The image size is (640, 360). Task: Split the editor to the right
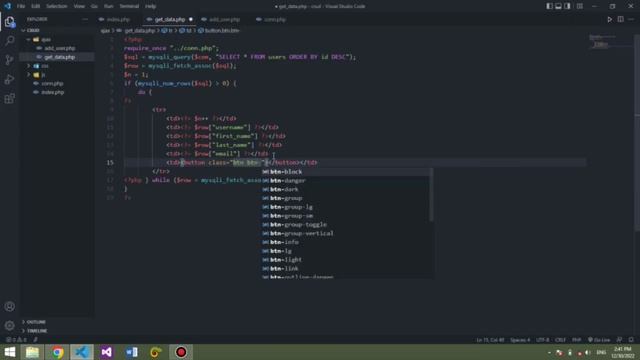coord(620,19)
